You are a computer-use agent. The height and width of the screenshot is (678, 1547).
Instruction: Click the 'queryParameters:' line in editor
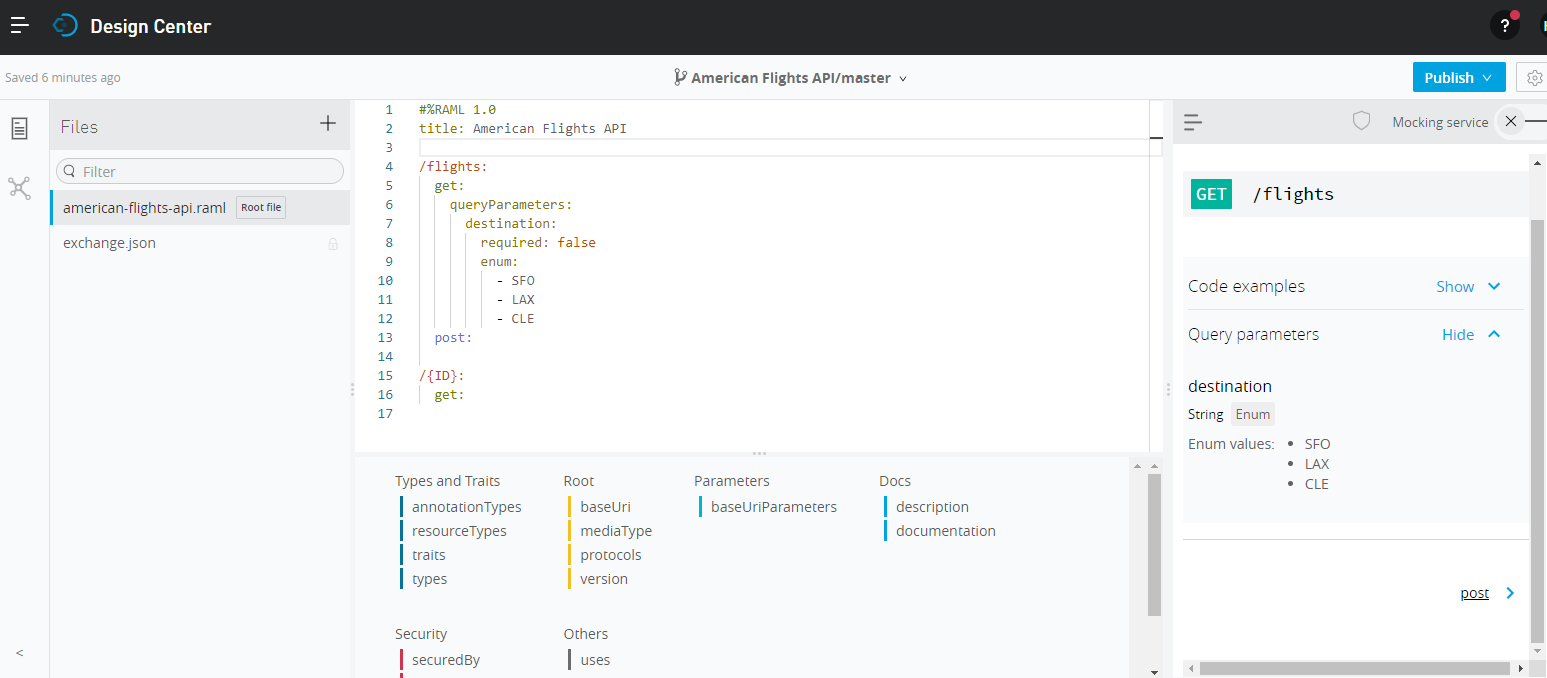tap(511, 205)
